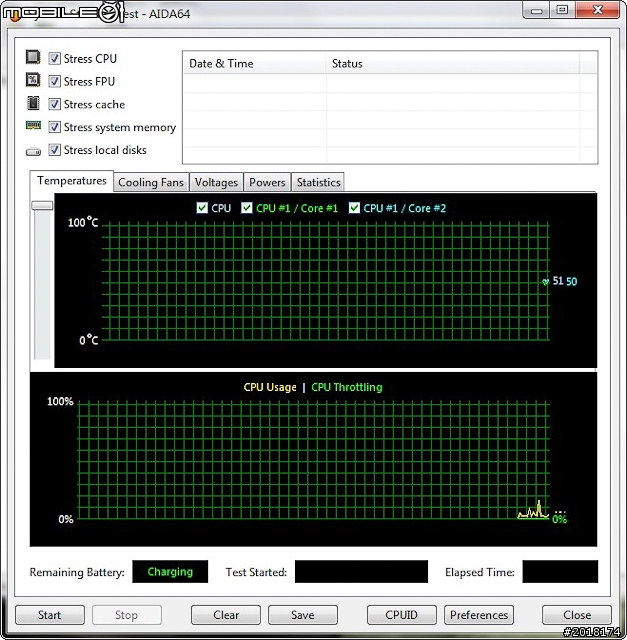Click the Test Started value field

pyautogui.click(x=361, y=571)
